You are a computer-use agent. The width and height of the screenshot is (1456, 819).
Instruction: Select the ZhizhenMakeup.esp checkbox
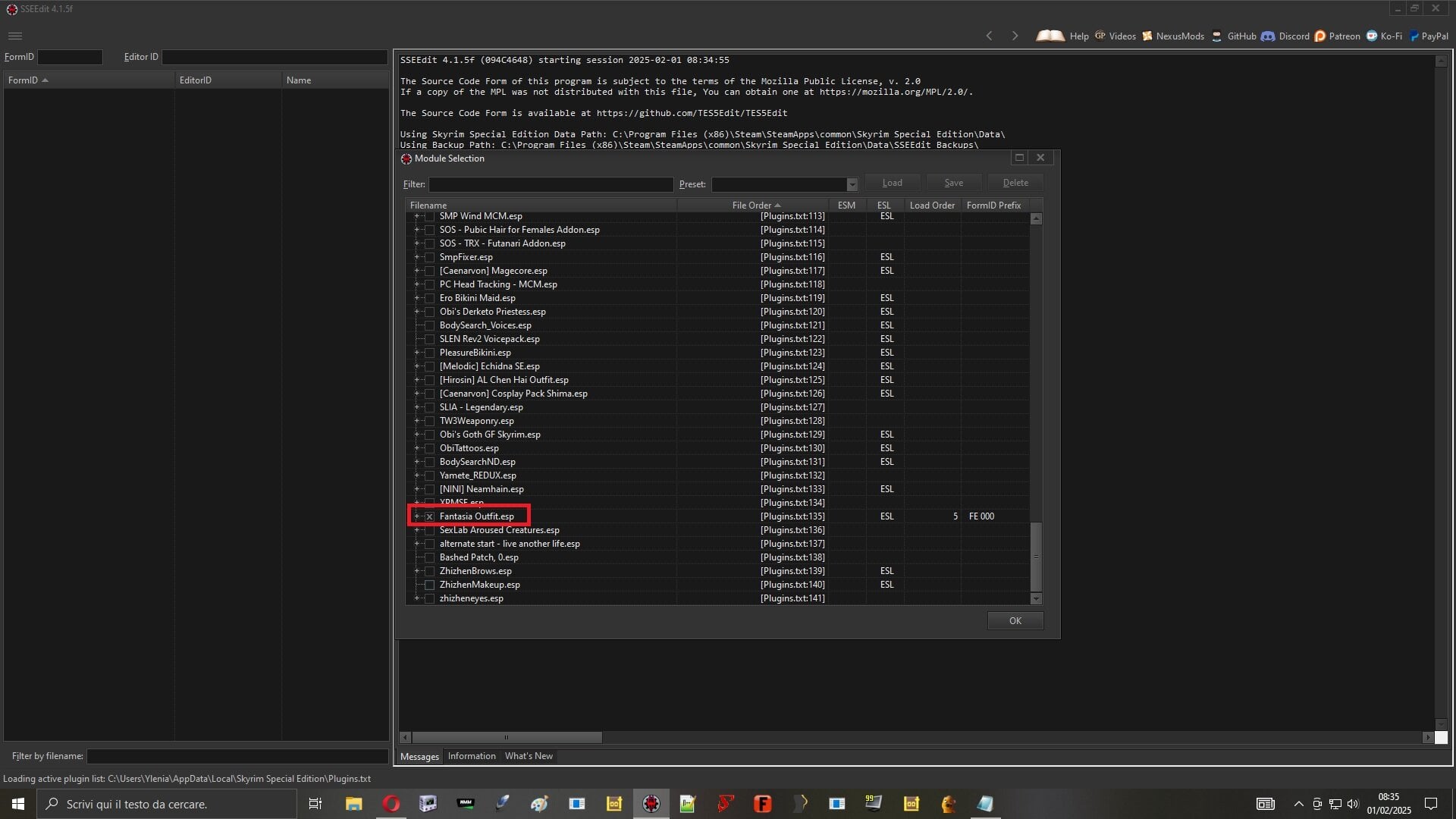click(430, 585)
